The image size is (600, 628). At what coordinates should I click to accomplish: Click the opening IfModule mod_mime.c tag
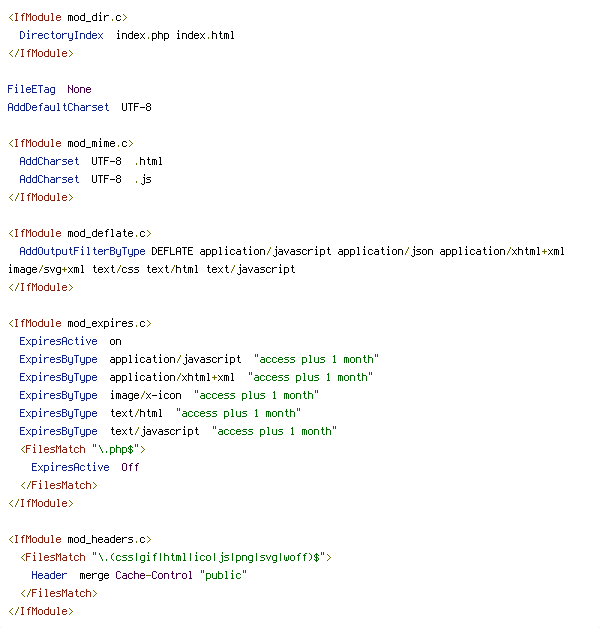pos(70,143)
